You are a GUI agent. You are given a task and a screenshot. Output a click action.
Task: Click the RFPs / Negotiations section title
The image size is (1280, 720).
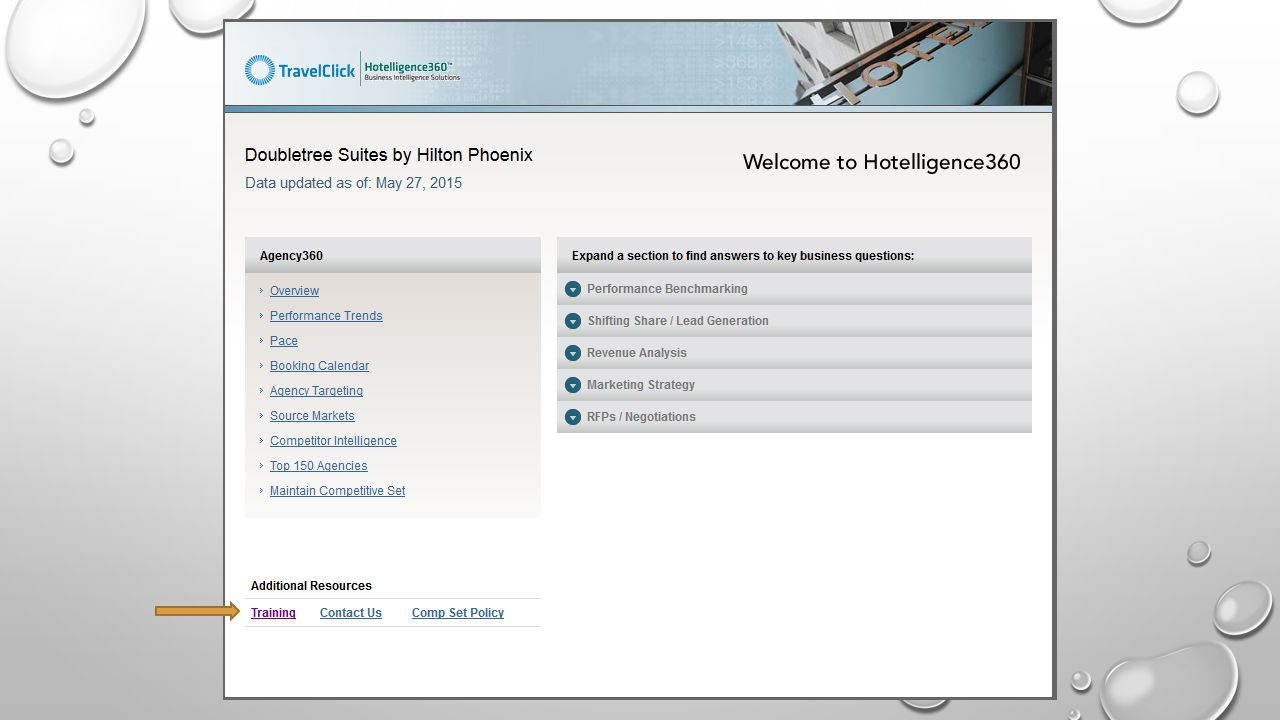point(641,417)
